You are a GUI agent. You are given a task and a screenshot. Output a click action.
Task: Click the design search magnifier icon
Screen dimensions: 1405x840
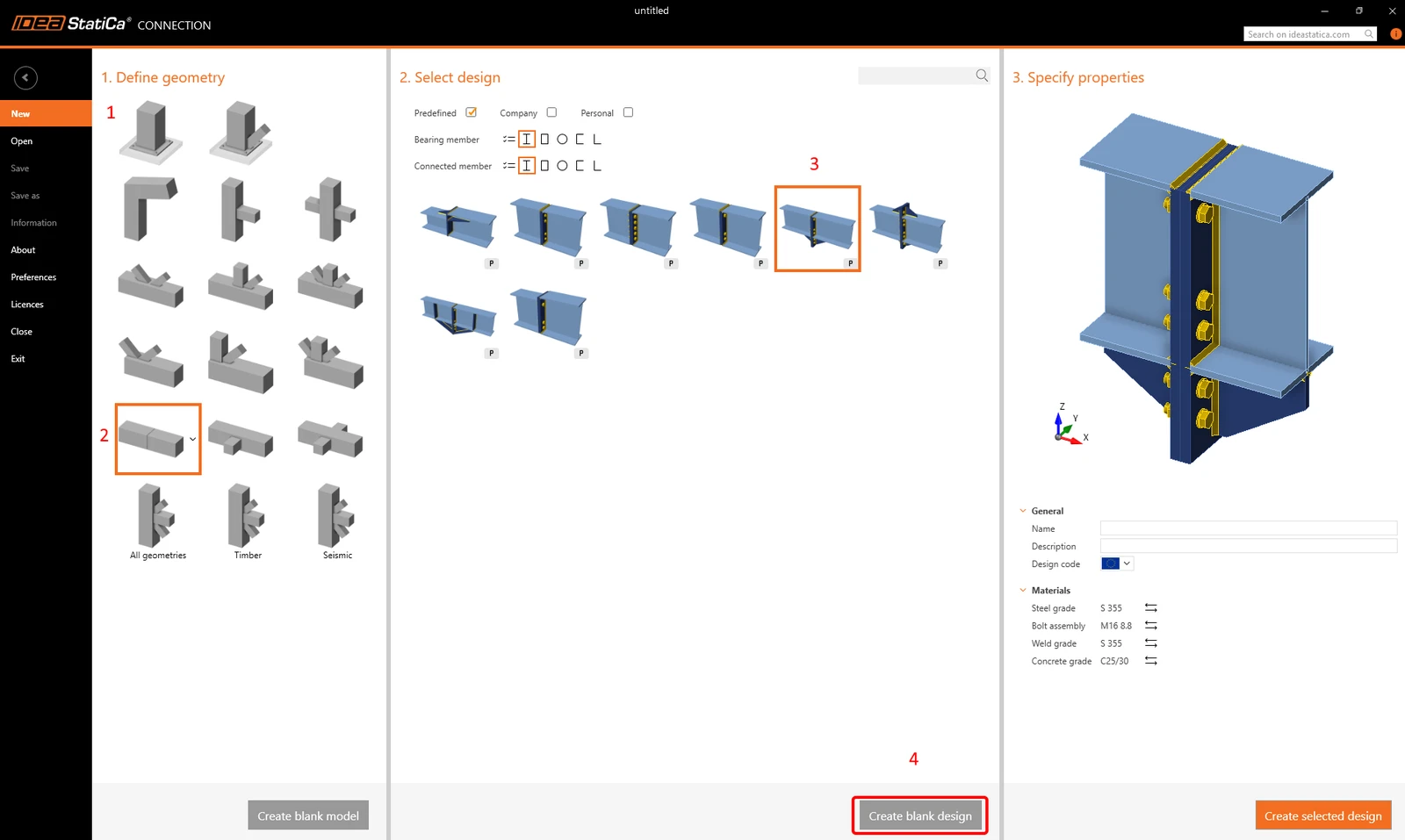(982, 76)
